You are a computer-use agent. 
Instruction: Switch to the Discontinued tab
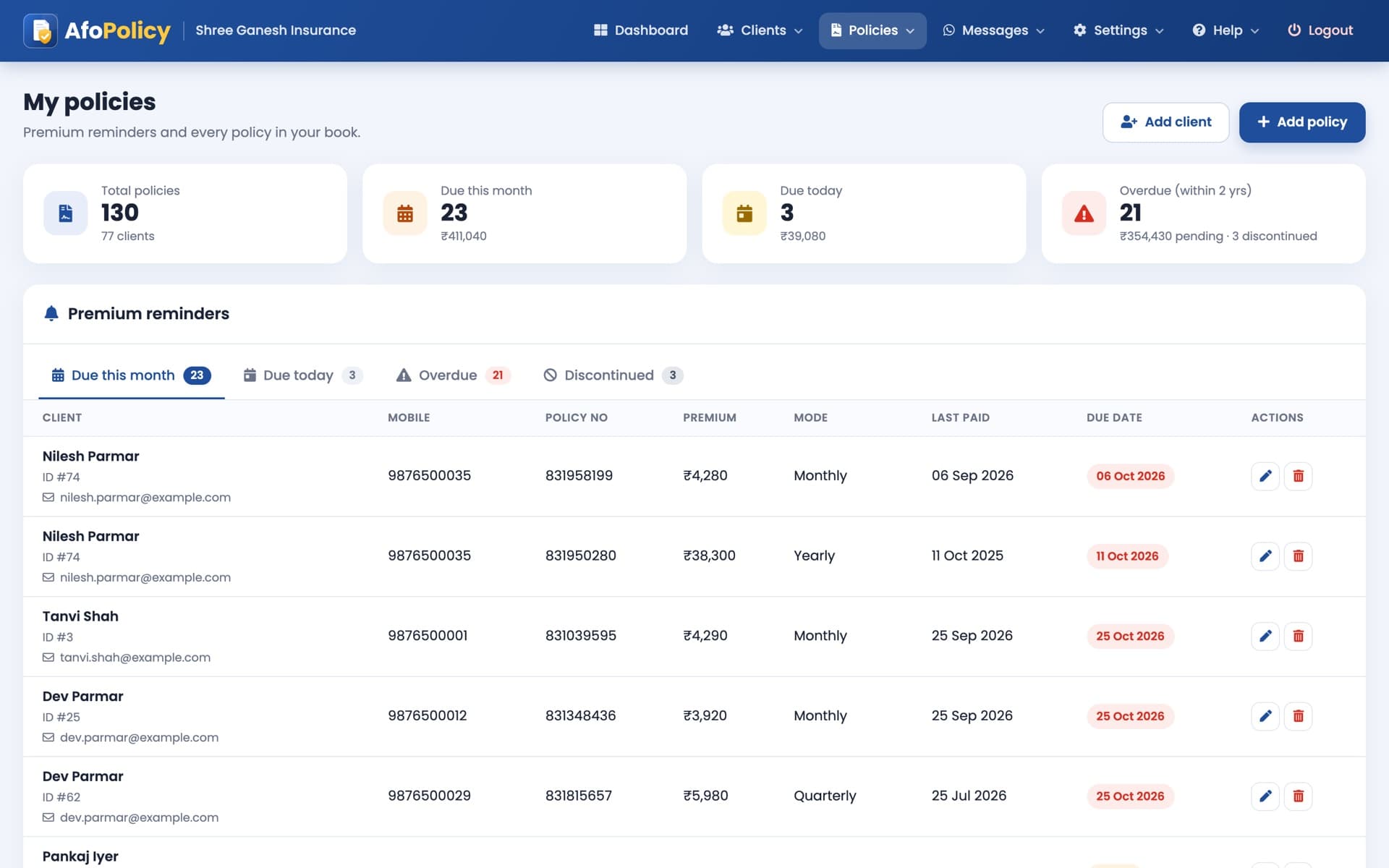[x=613, y=375]
